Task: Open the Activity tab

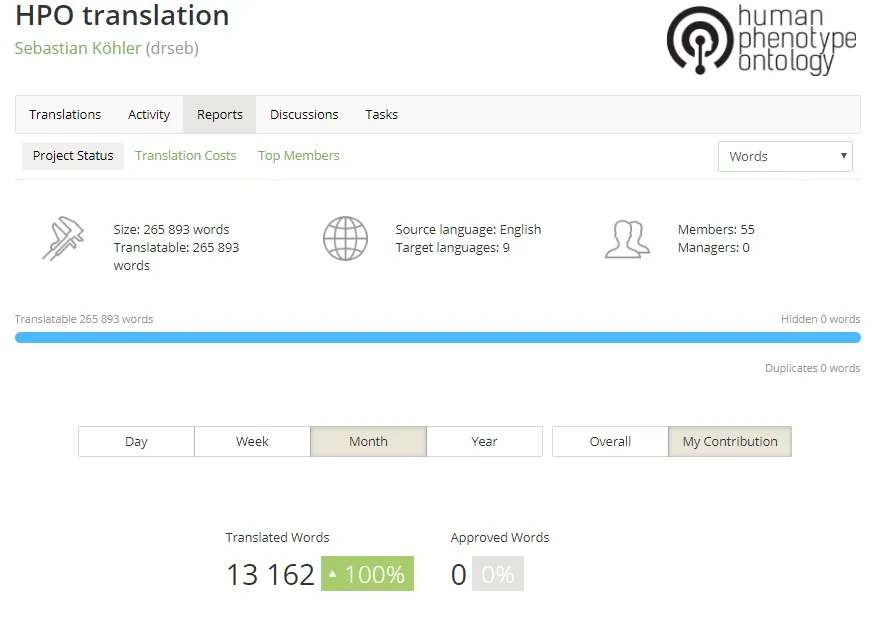Action: click(149, 114)
